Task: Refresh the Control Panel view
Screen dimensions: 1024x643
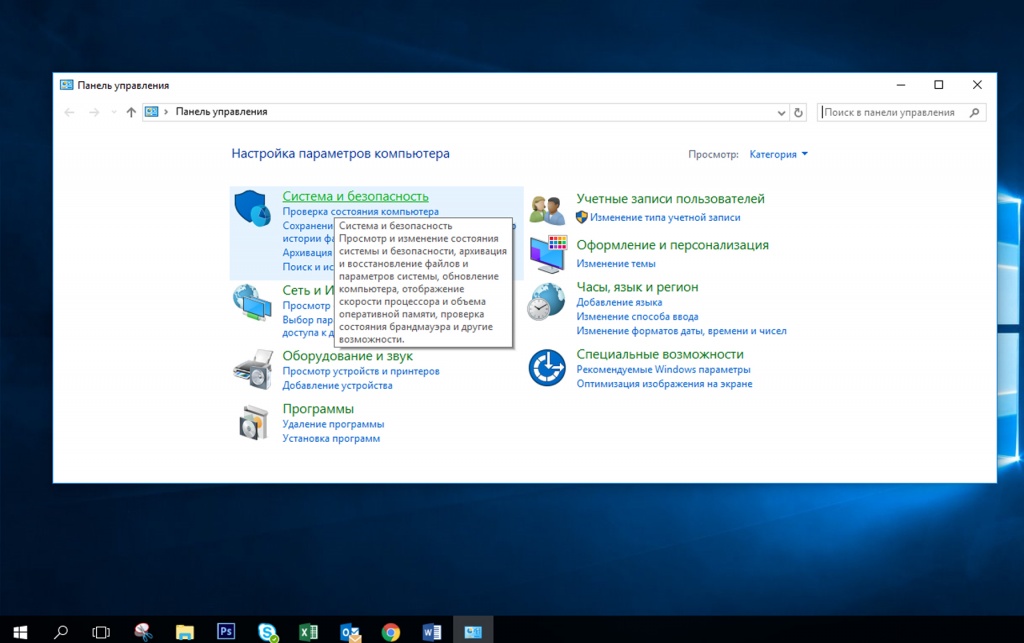Action: click(x=798, y=112)
